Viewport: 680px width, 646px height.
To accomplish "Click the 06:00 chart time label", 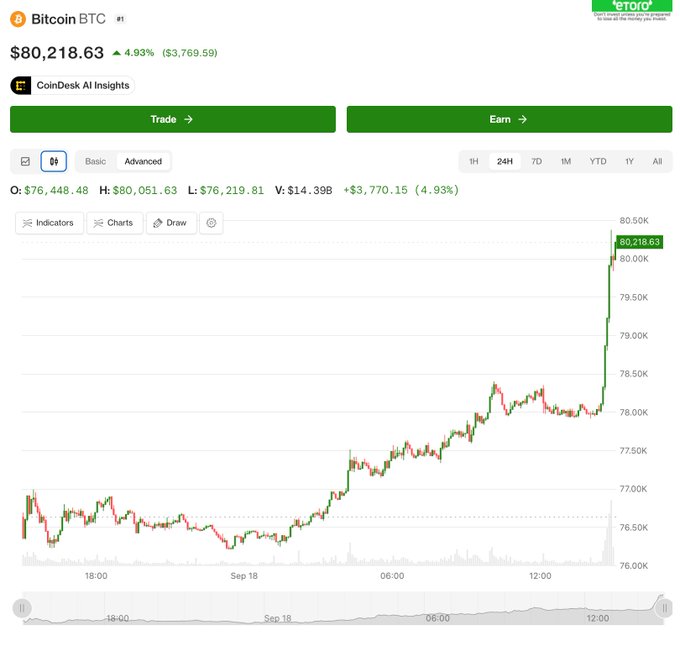I will [x=392, y=576].
